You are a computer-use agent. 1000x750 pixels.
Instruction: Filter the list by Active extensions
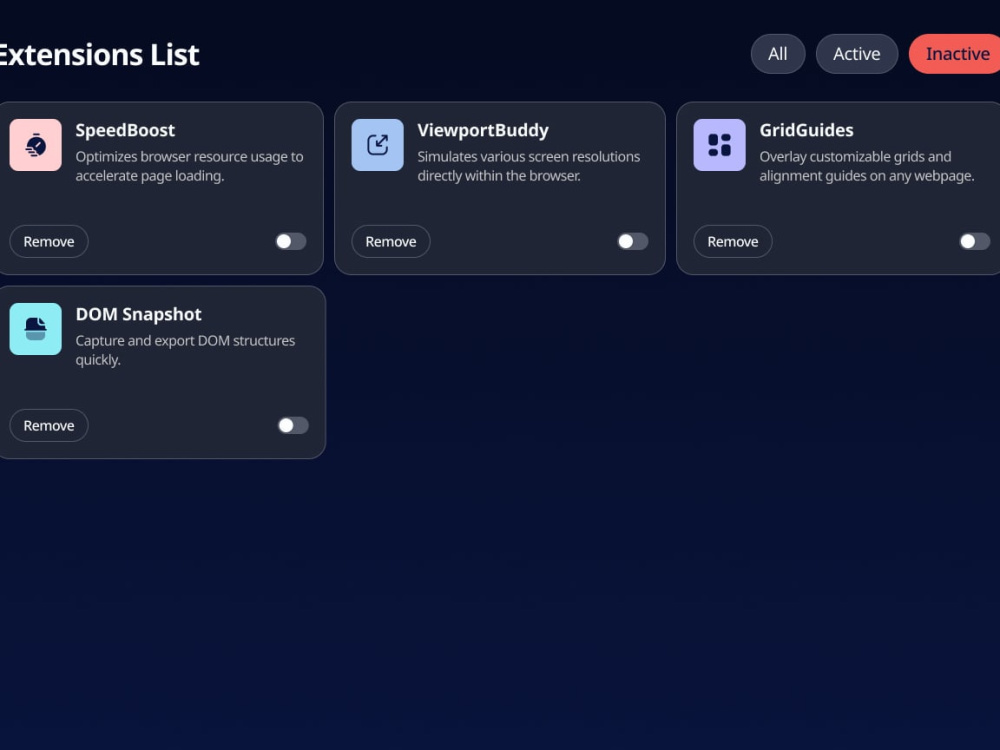(857, 54)
